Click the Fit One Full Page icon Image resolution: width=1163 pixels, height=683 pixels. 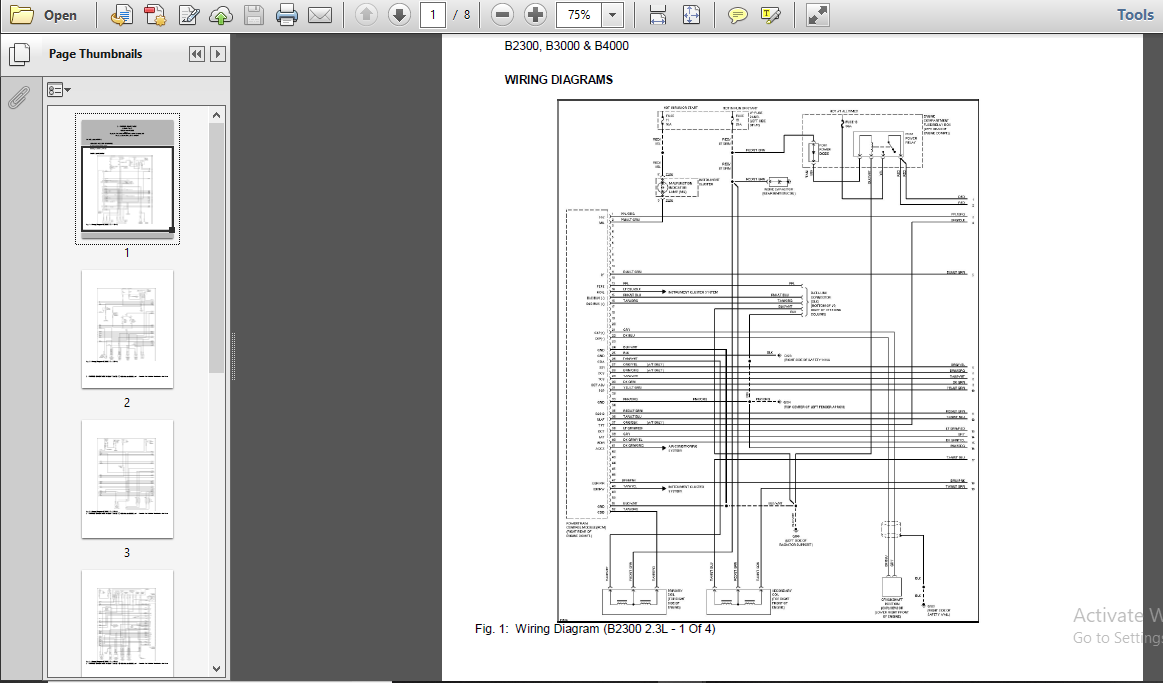691,15
